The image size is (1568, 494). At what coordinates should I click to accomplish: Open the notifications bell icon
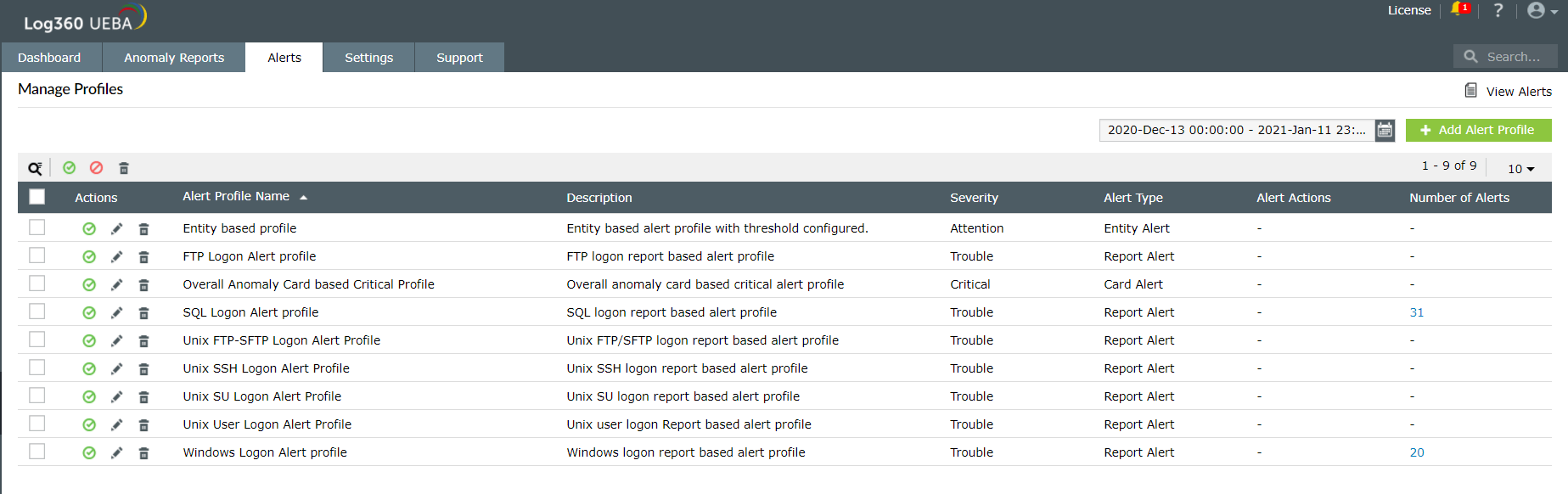[1458, 10]
